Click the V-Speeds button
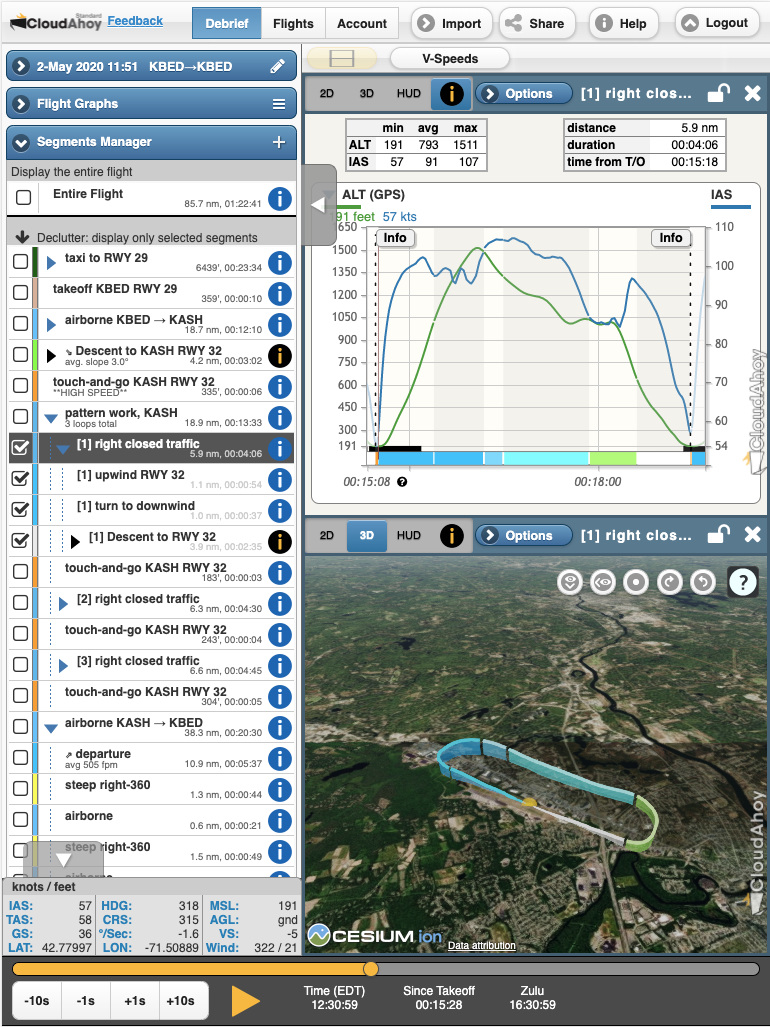770x1027 pixels. [449, 59]
